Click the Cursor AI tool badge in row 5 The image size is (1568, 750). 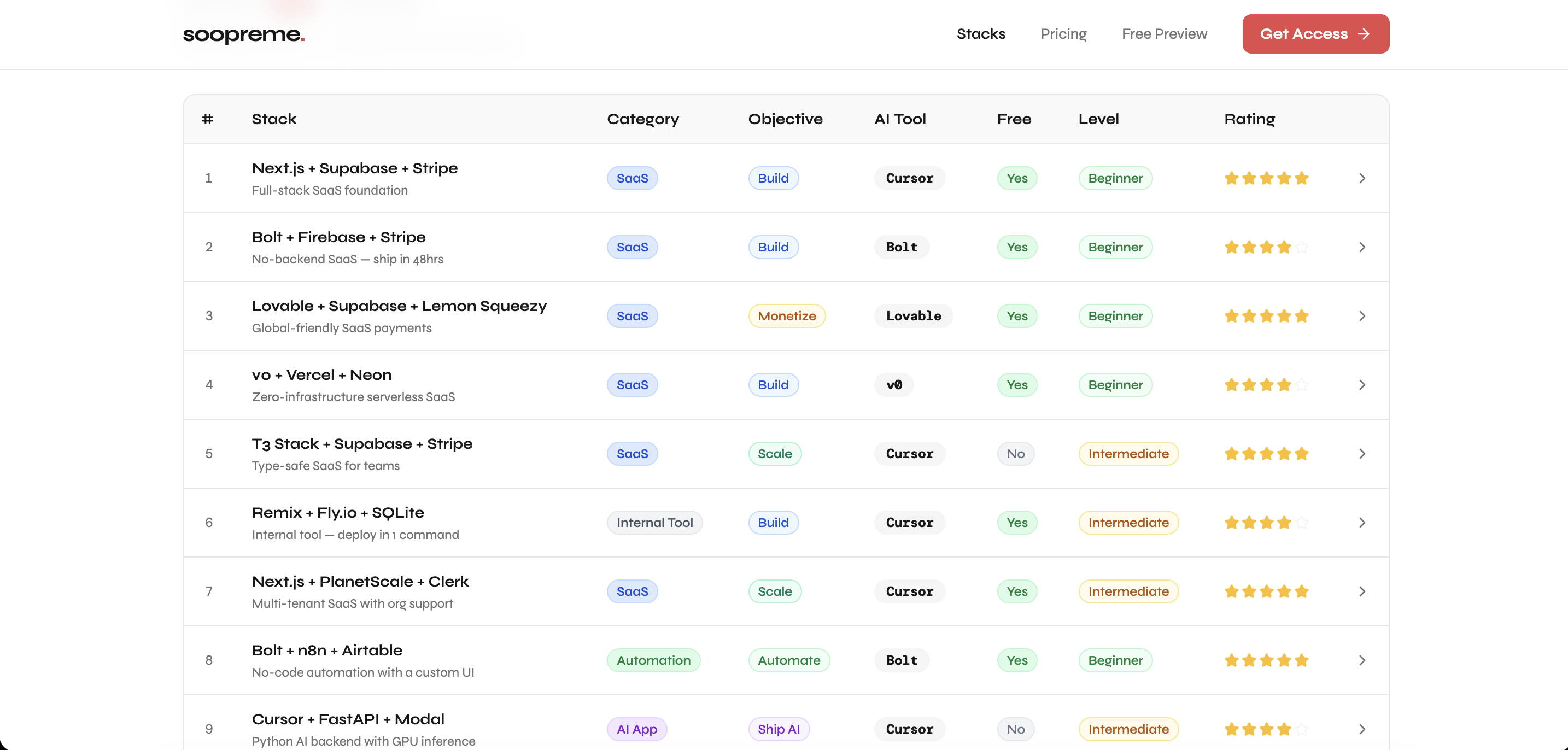click(x=909, y=454)
